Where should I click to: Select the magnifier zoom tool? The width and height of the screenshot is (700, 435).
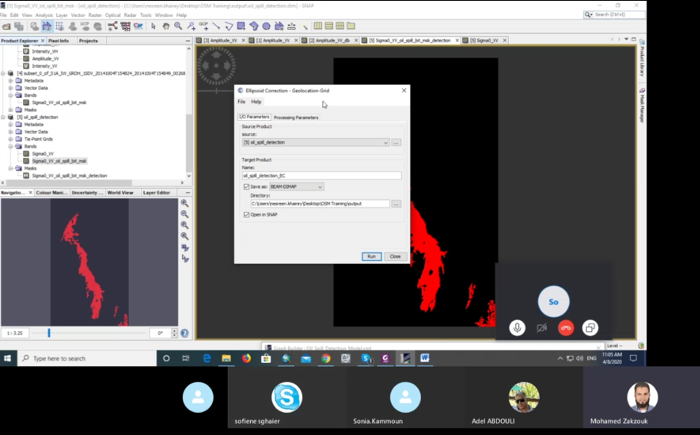click(178, 26)
